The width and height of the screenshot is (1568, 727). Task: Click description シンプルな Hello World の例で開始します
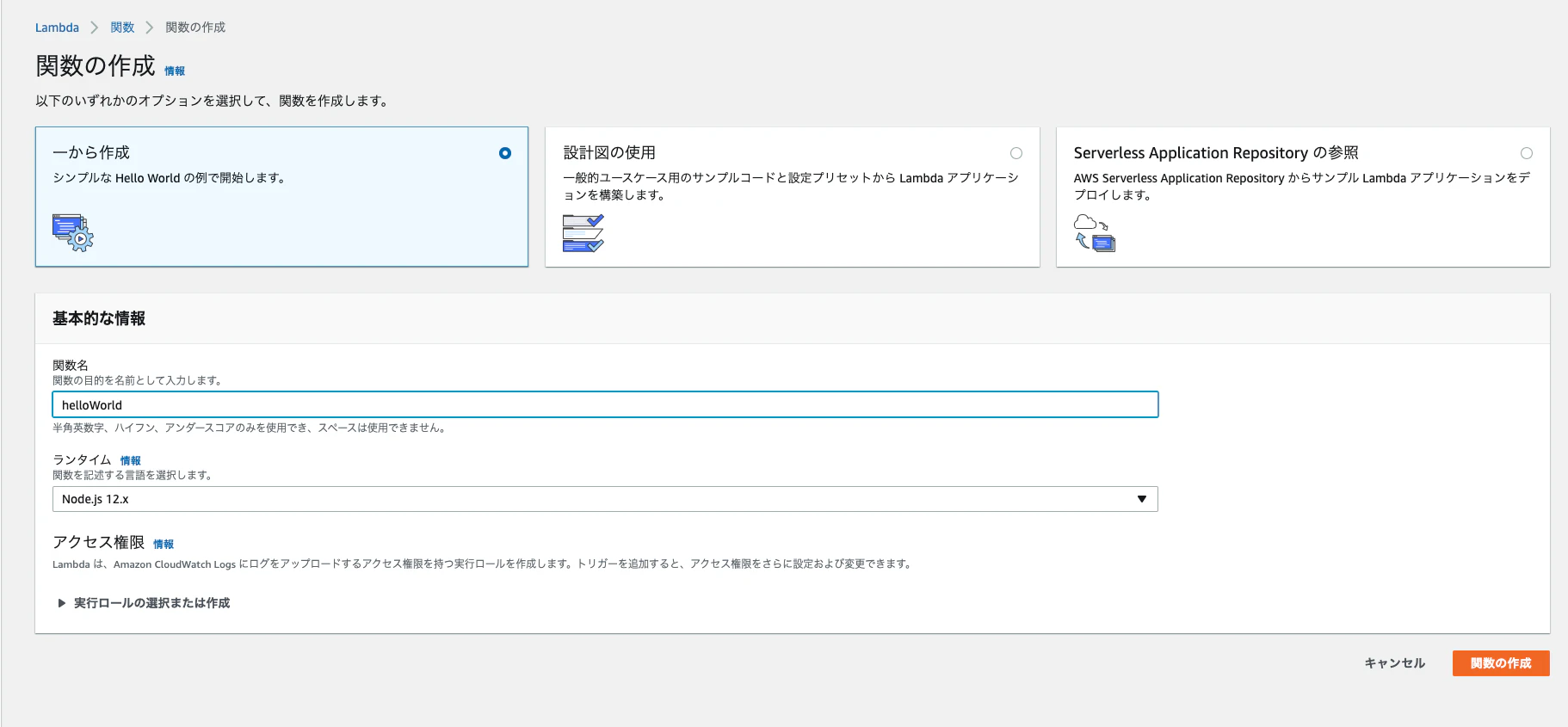(169, 178)
